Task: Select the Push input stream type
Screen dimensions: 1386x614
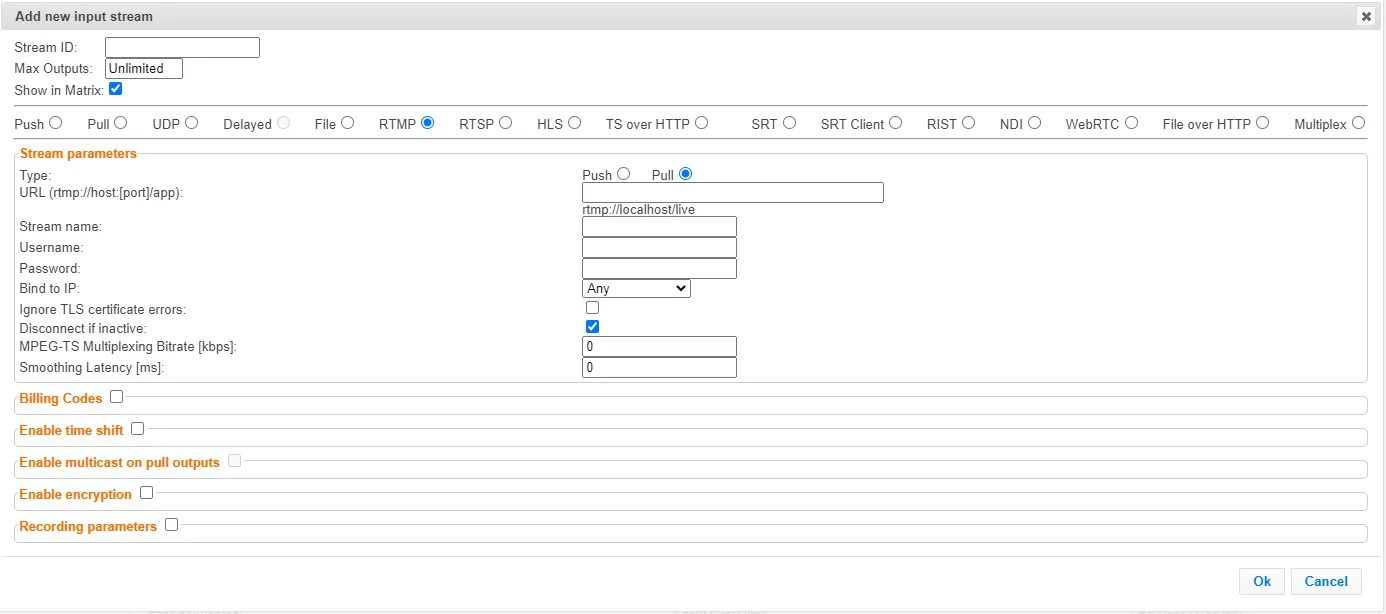Action: [x=56, y=123]
